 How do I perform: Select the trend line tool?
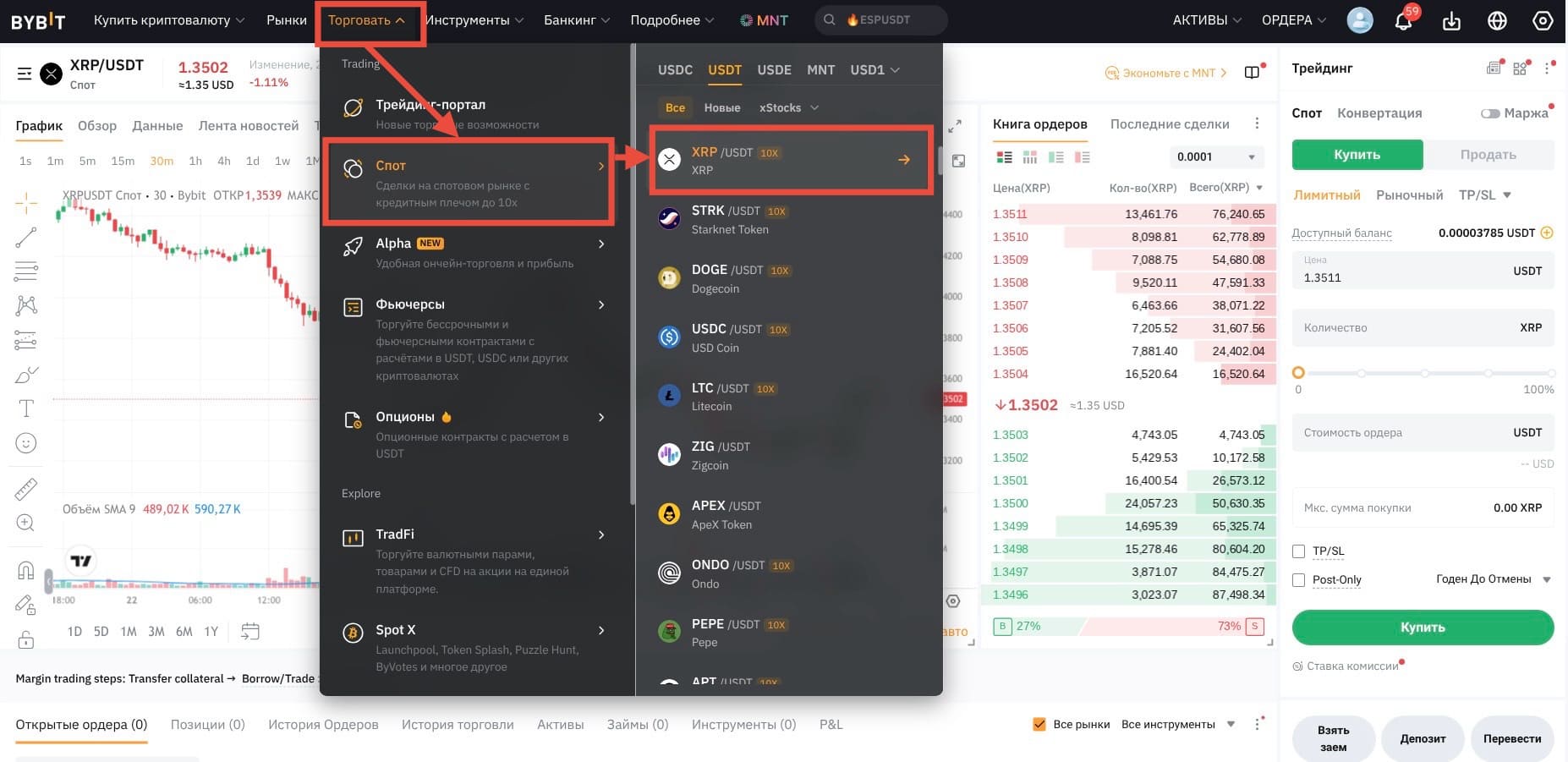point(26,237)
